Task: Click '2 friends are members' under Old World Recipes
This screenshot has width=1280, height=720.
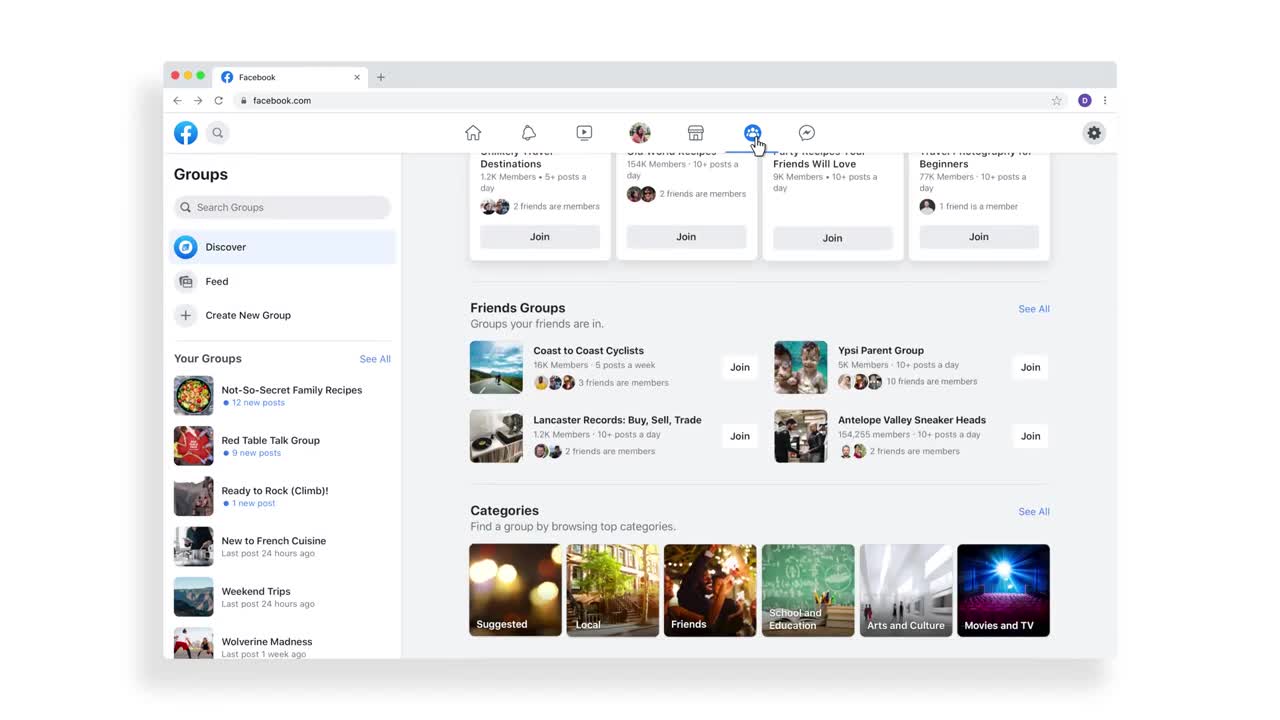Action: pos(703,194)
